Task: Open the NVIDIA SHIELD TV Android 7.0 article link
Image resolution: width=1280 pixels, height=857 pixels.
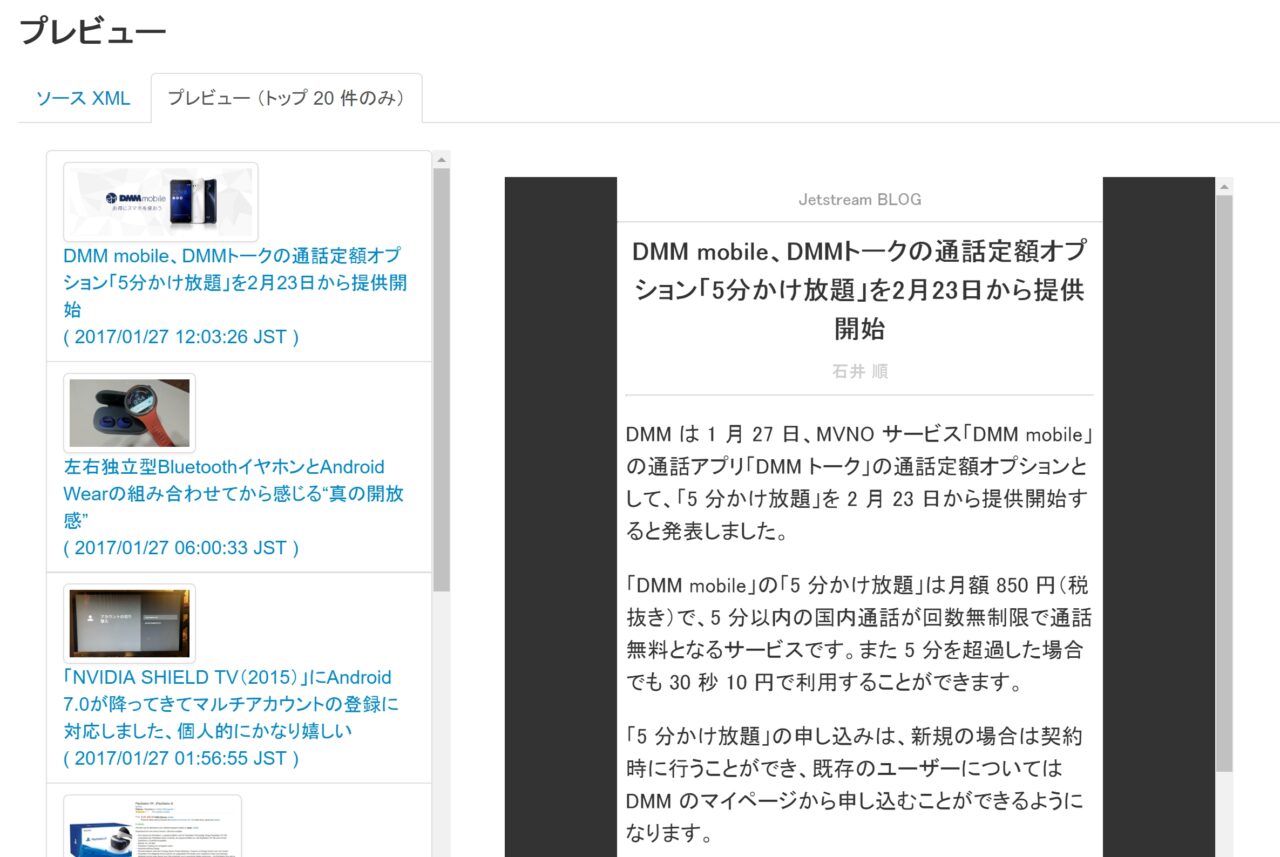Action: coord(230,704)
